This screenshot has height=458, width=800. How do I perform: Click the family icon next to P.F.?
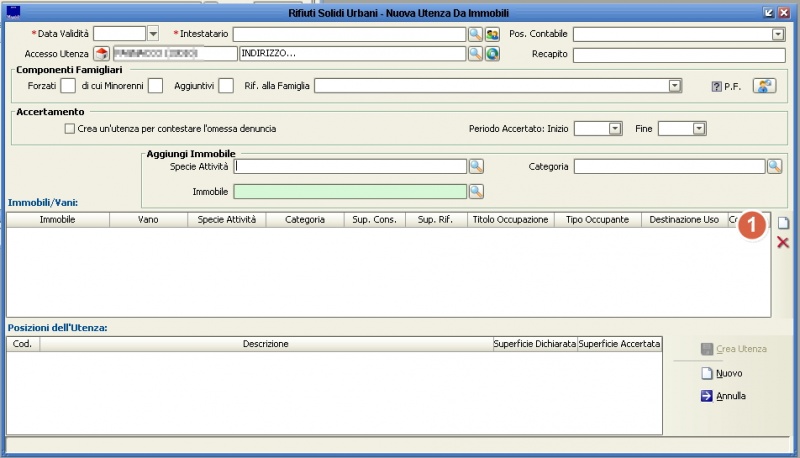point(765,86)
